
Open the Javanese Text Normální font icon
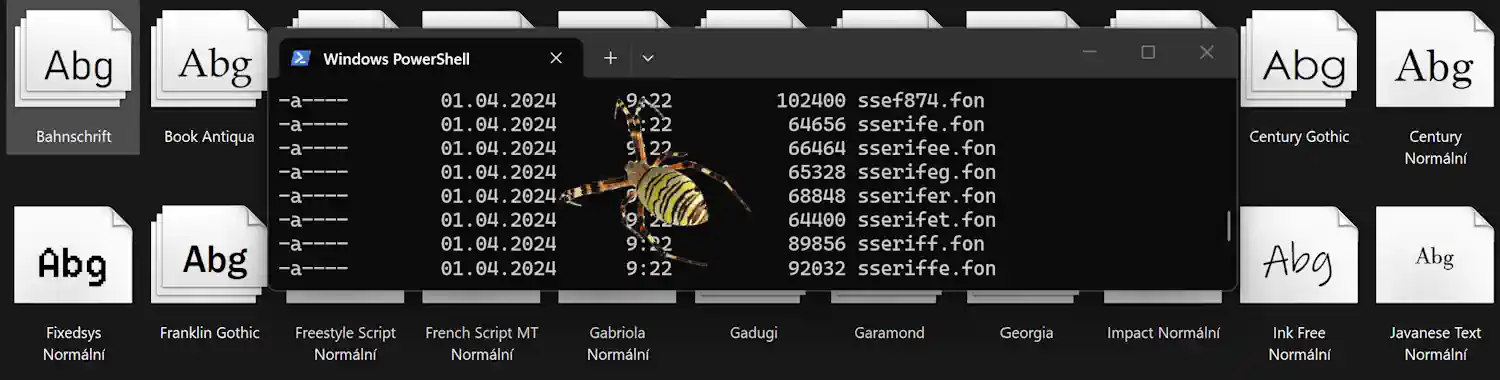(x=1435, y=255)
